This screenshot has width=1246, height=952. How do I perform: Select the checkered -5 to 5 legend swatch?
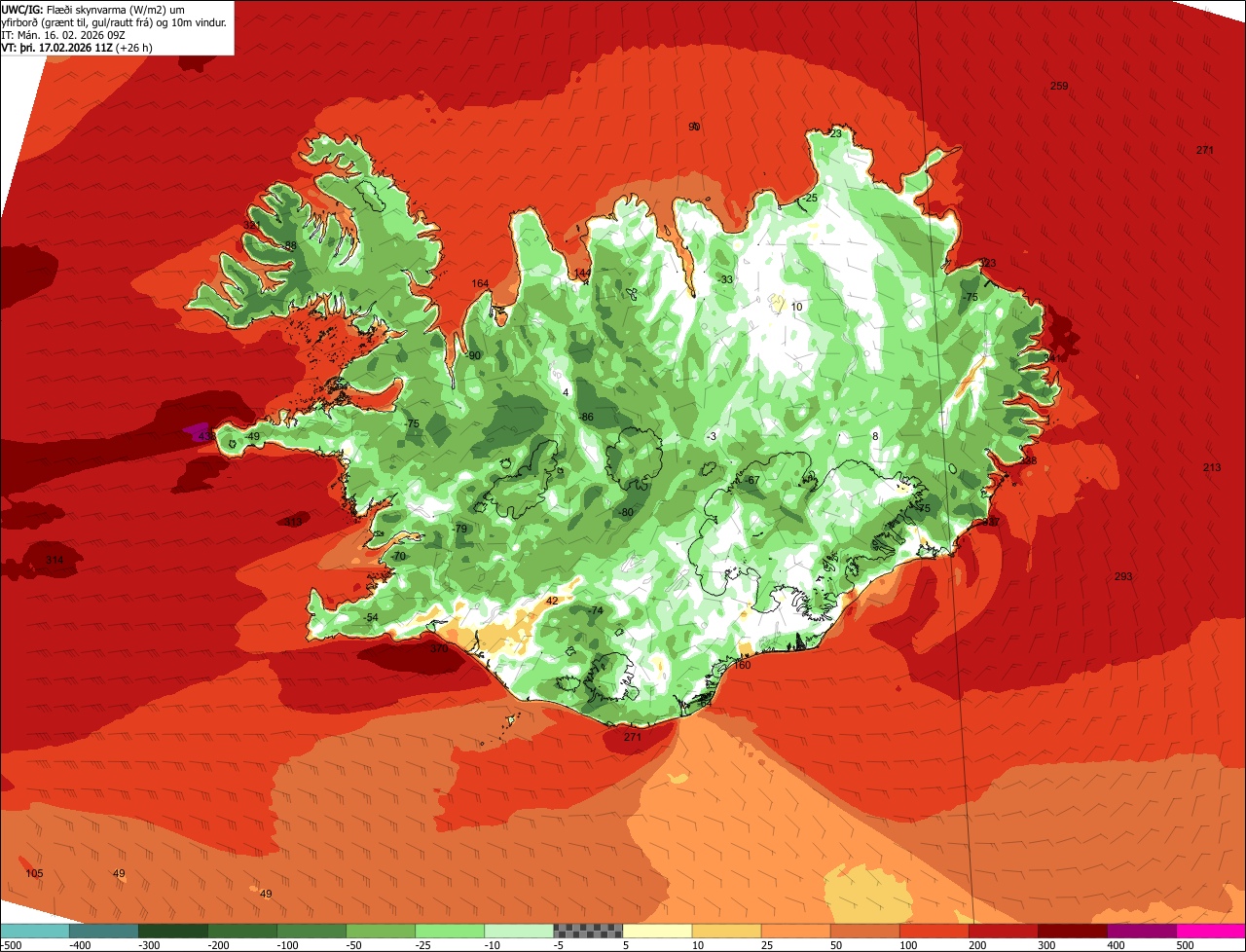[588, 931]
